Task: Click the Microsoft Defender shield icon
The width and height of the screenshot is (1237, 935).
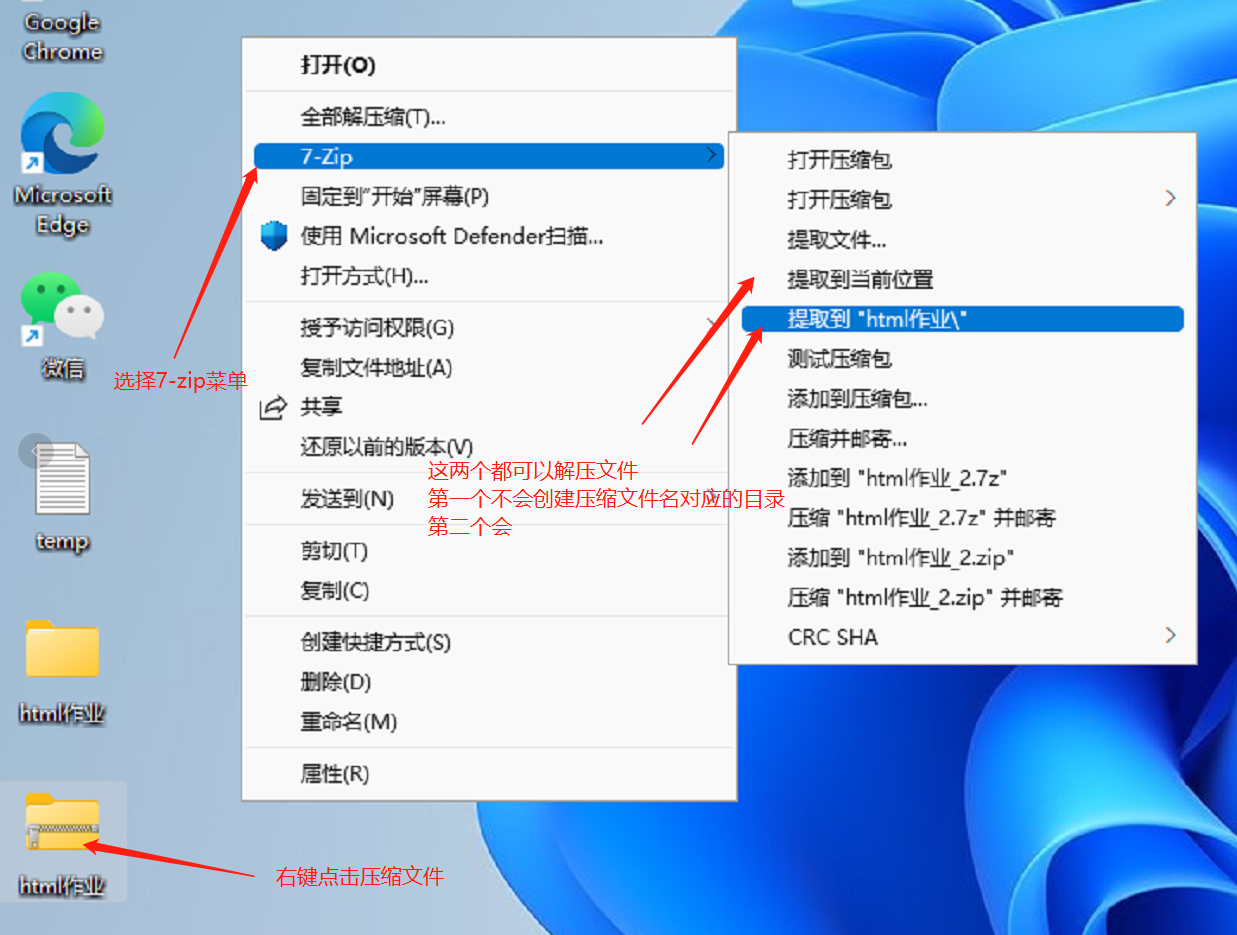Action: tap(273, 237)
